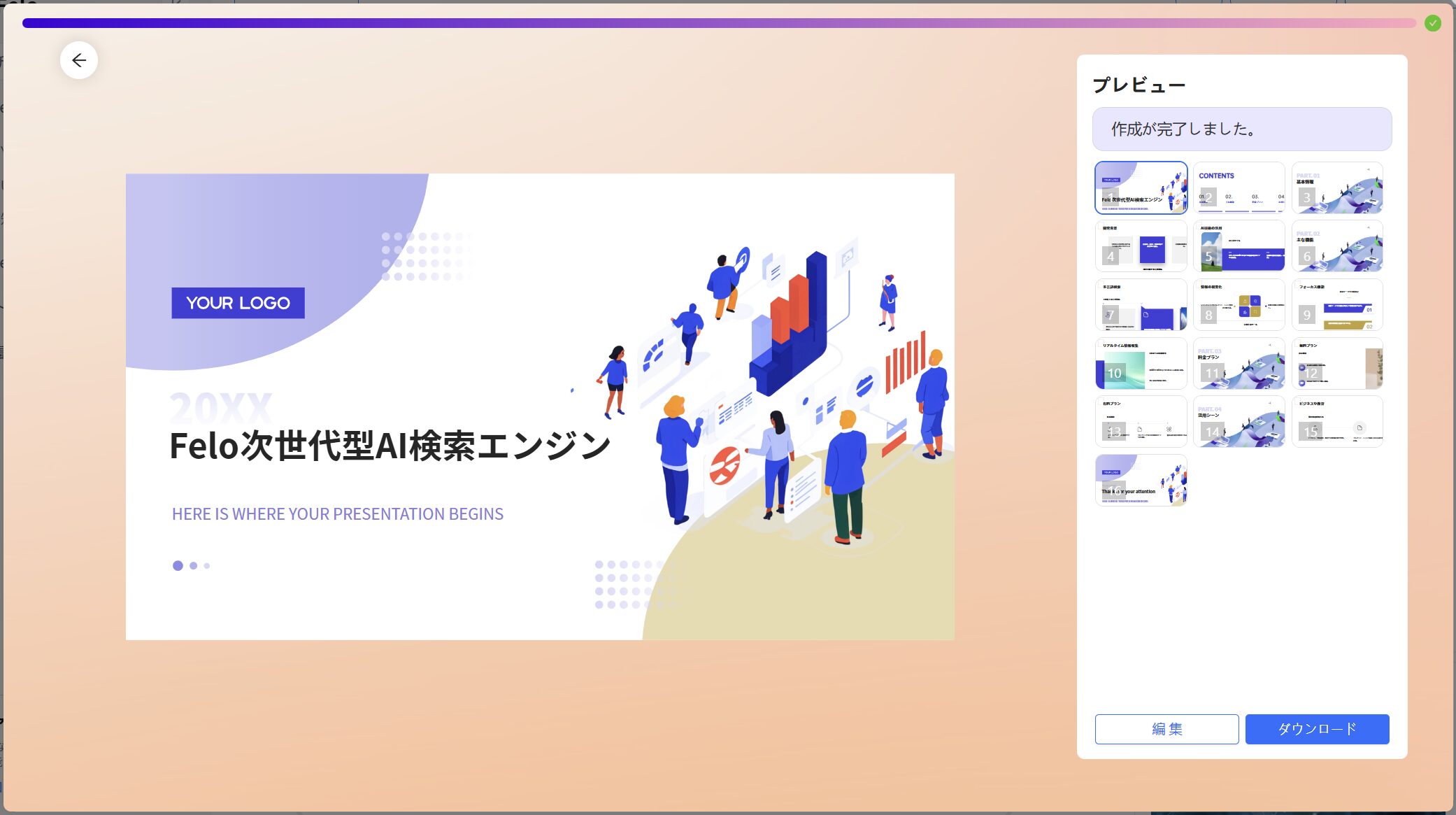Choose slide 13 thumbnail
1456x815 pixels.
1141,422
